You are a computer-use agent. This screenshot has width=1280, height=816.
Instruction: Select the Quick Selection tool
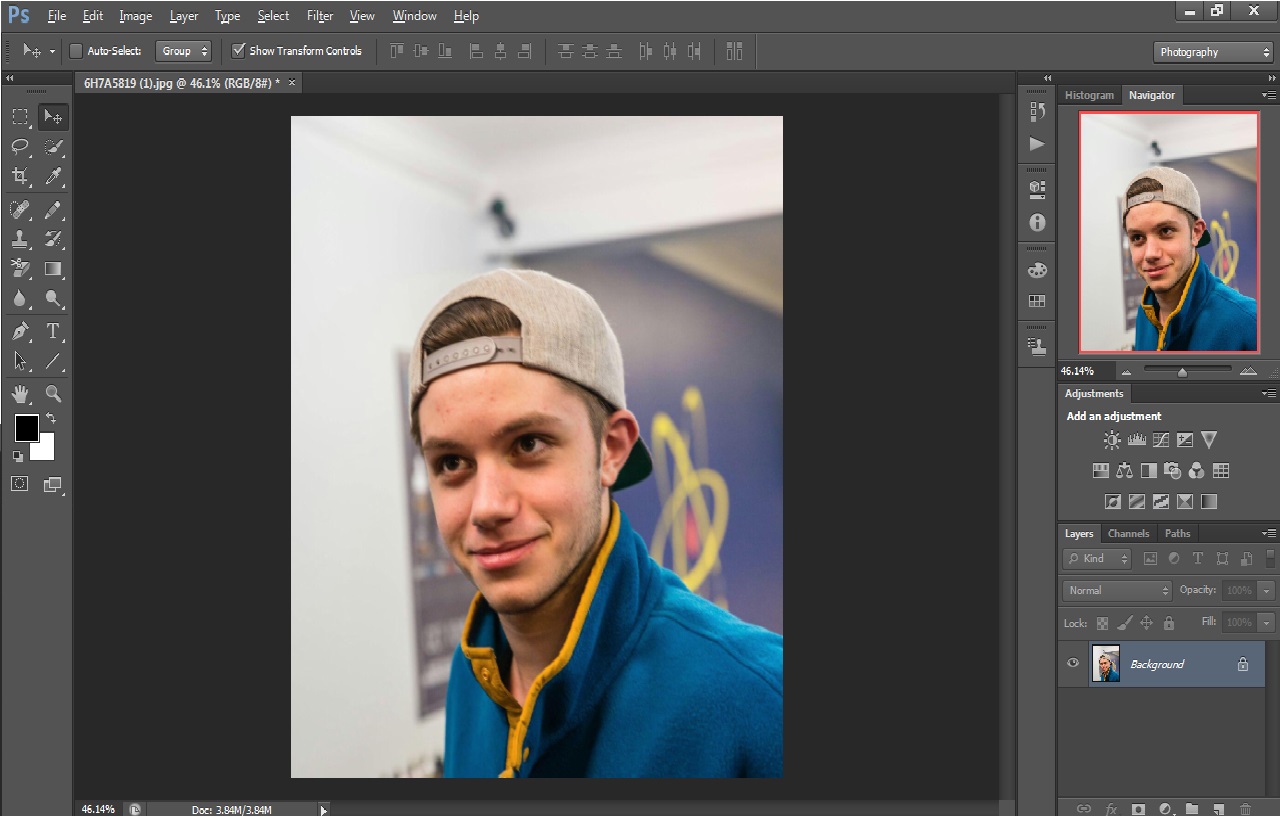[x=54, y=147]
